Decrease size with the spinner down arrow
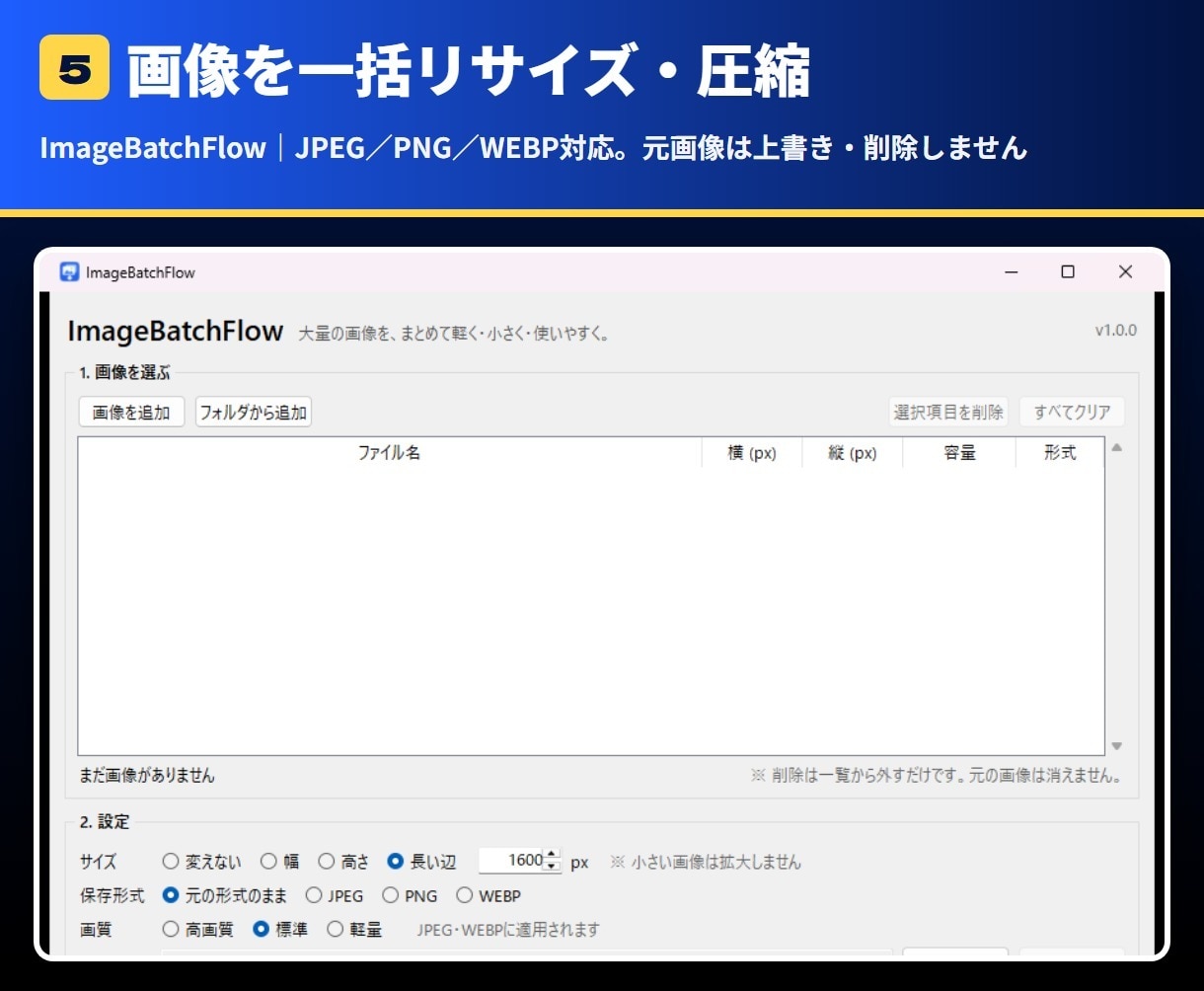1204x991 pixels. pos(552,867)
